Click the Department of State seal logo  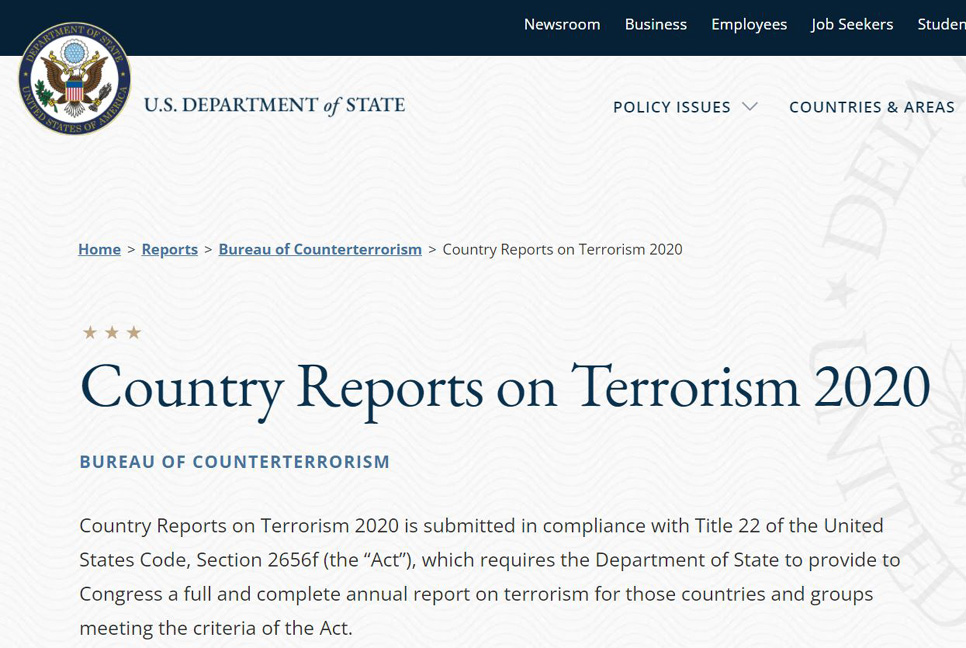(75, 78)
